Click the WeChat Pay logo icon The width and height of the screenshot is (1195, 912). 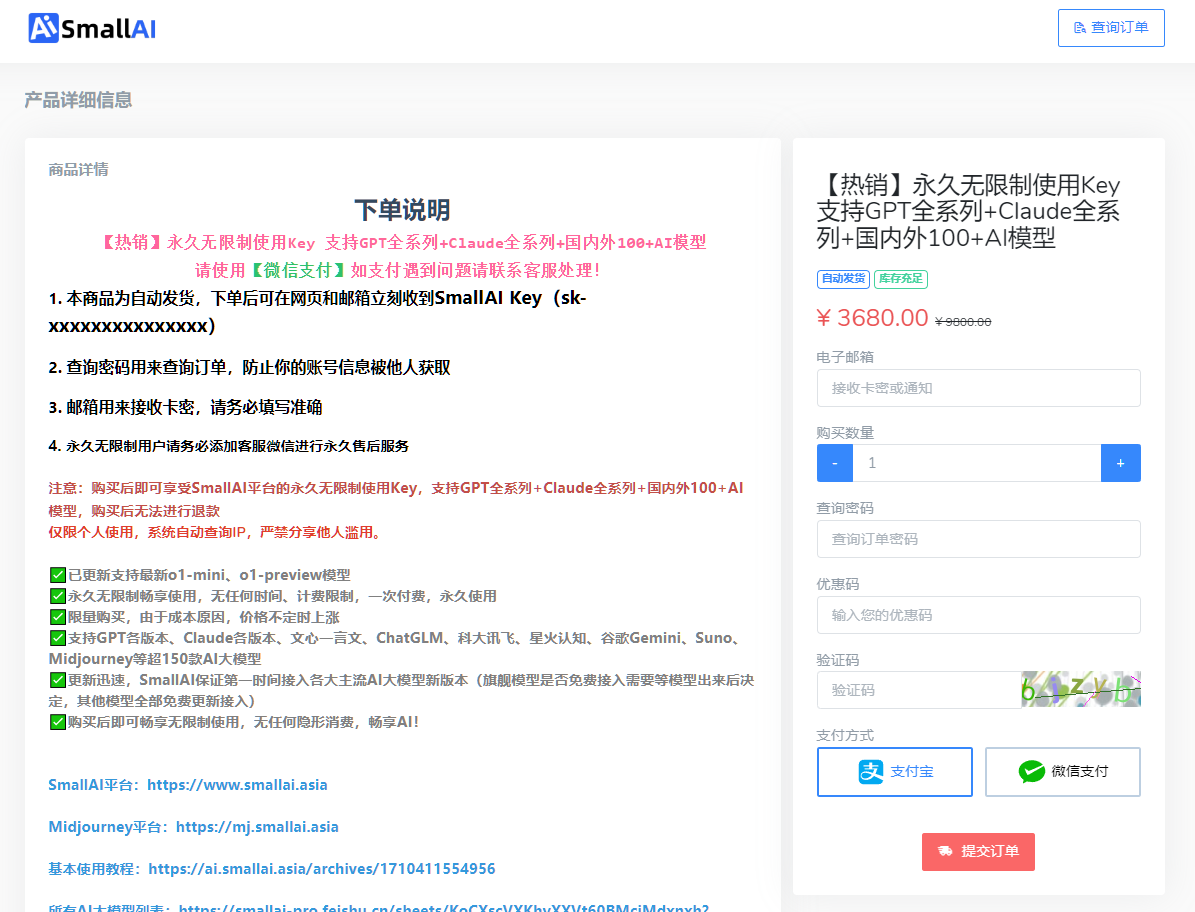click(1031, 772)
